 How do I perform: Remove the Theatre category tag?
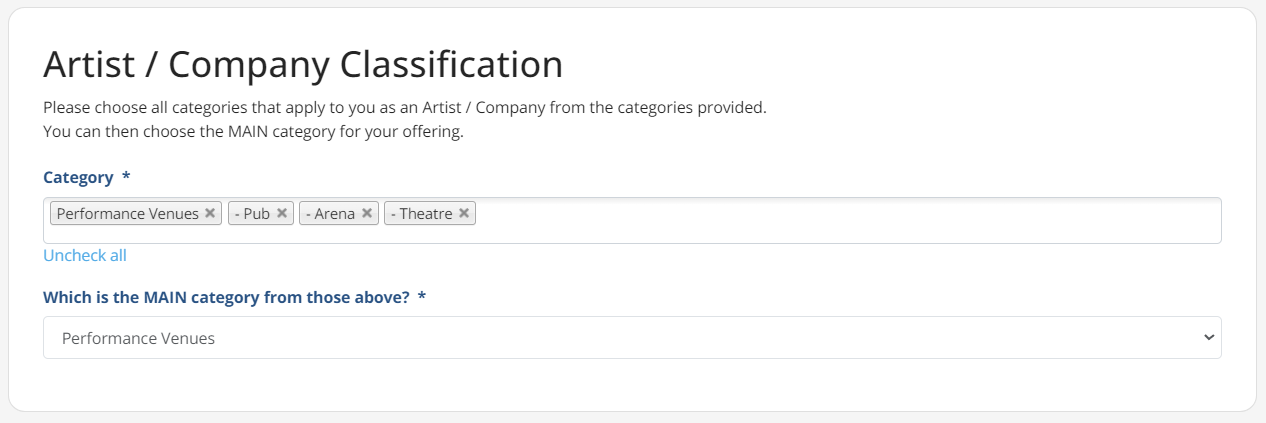464,213
